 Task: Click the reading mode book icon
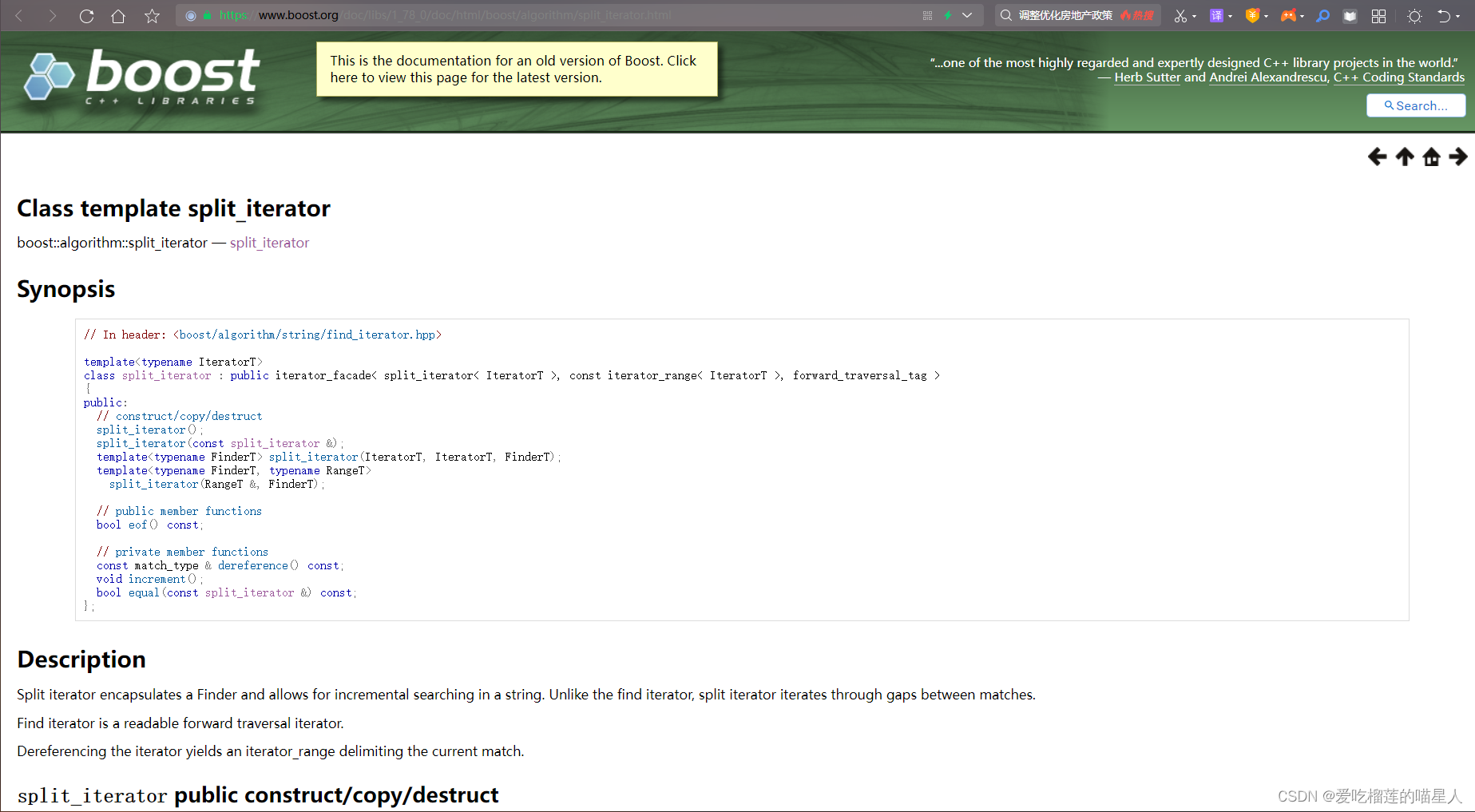tap(1350, 16)
